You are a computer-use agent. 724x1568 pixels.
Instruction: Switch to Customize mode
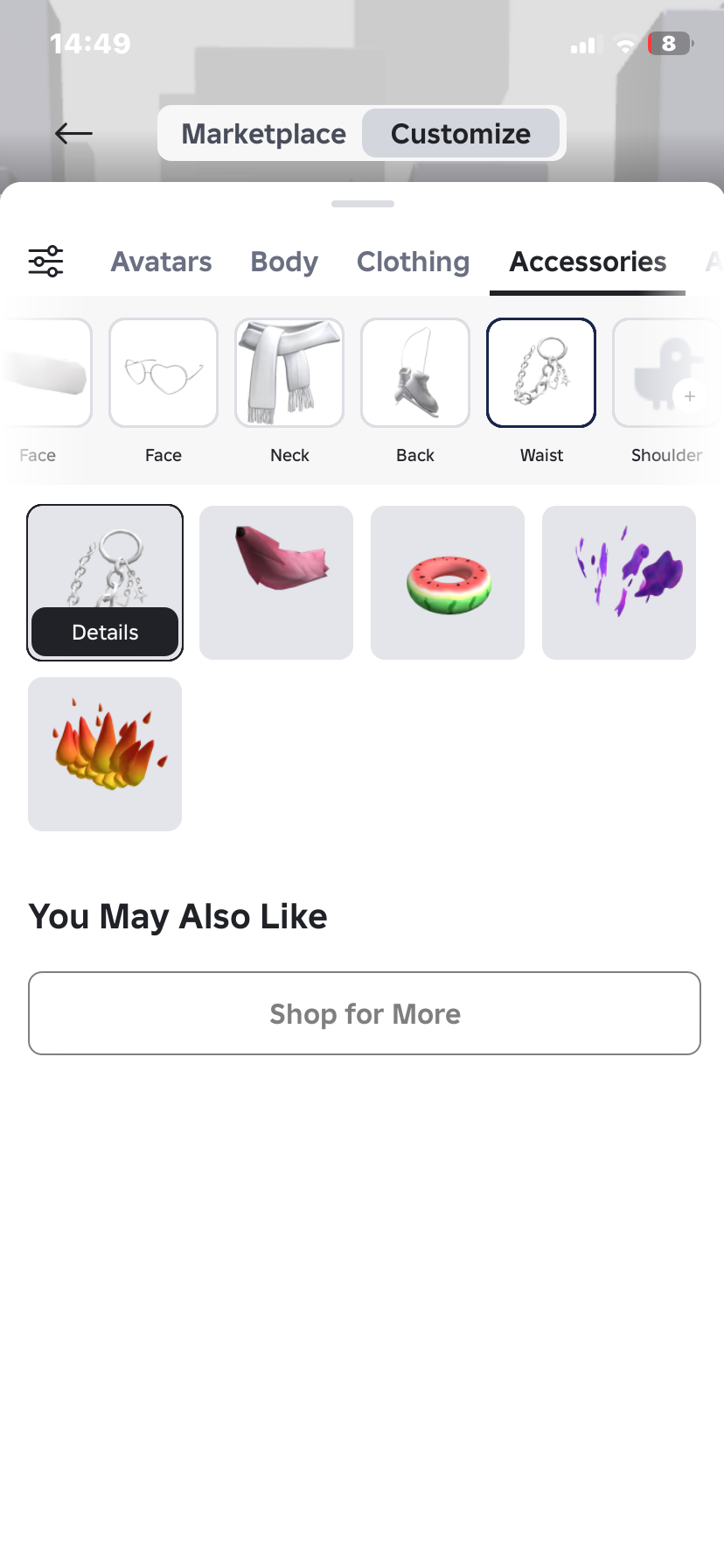click(461, 134)
